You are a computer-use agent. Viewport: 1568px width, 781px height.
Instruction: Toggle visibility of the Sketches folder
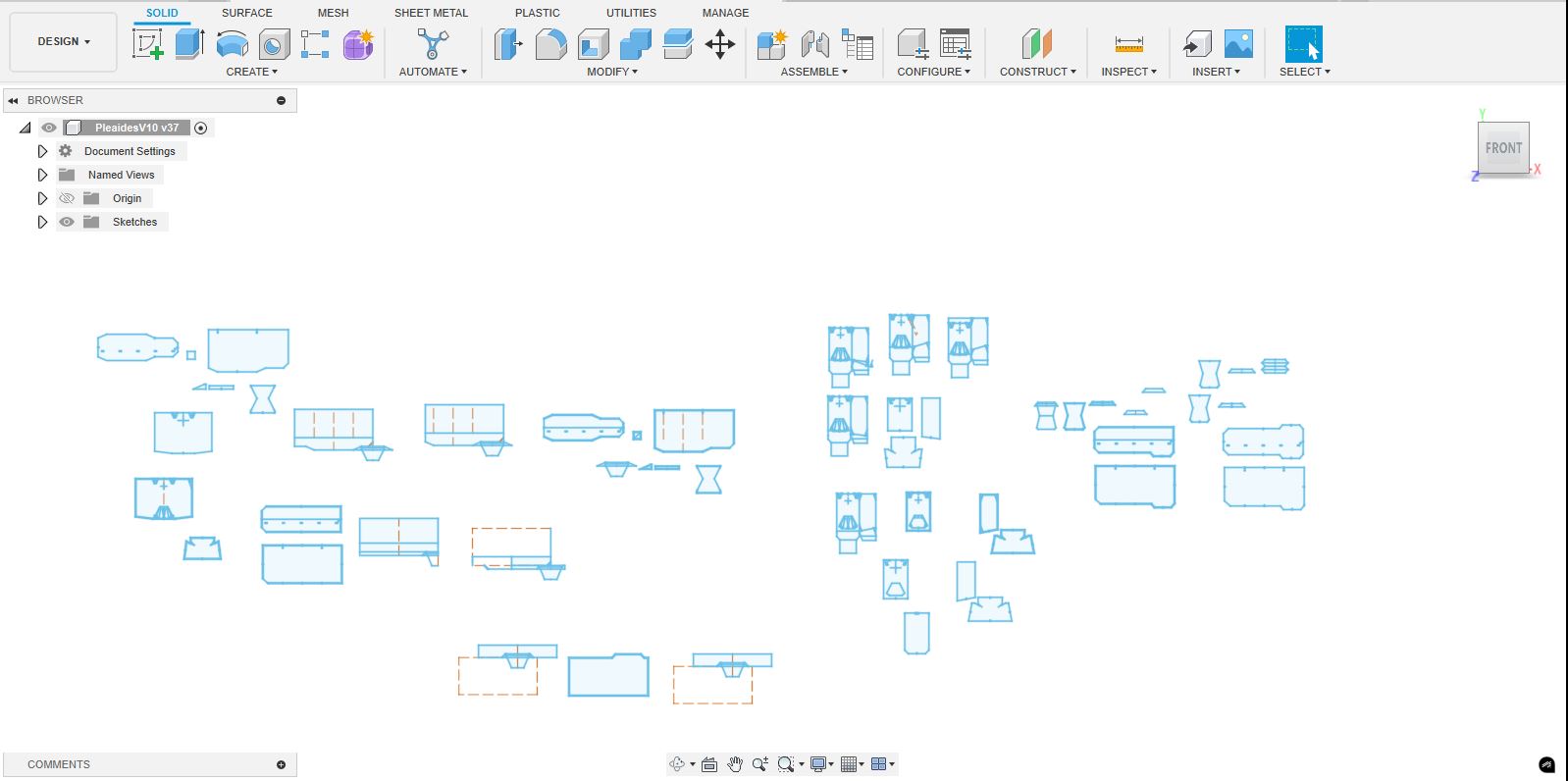(67, 222)
